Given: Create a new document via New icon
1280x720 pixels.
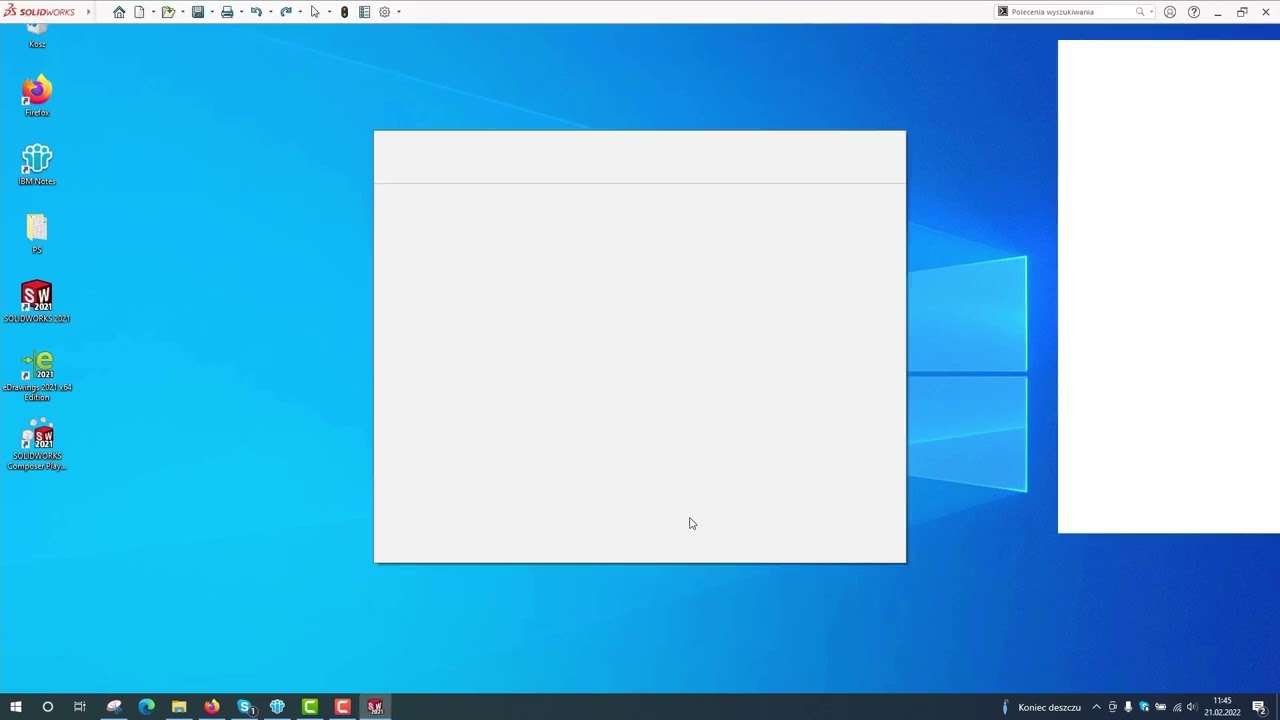Looking at the screenshot, I should [140, 12].
